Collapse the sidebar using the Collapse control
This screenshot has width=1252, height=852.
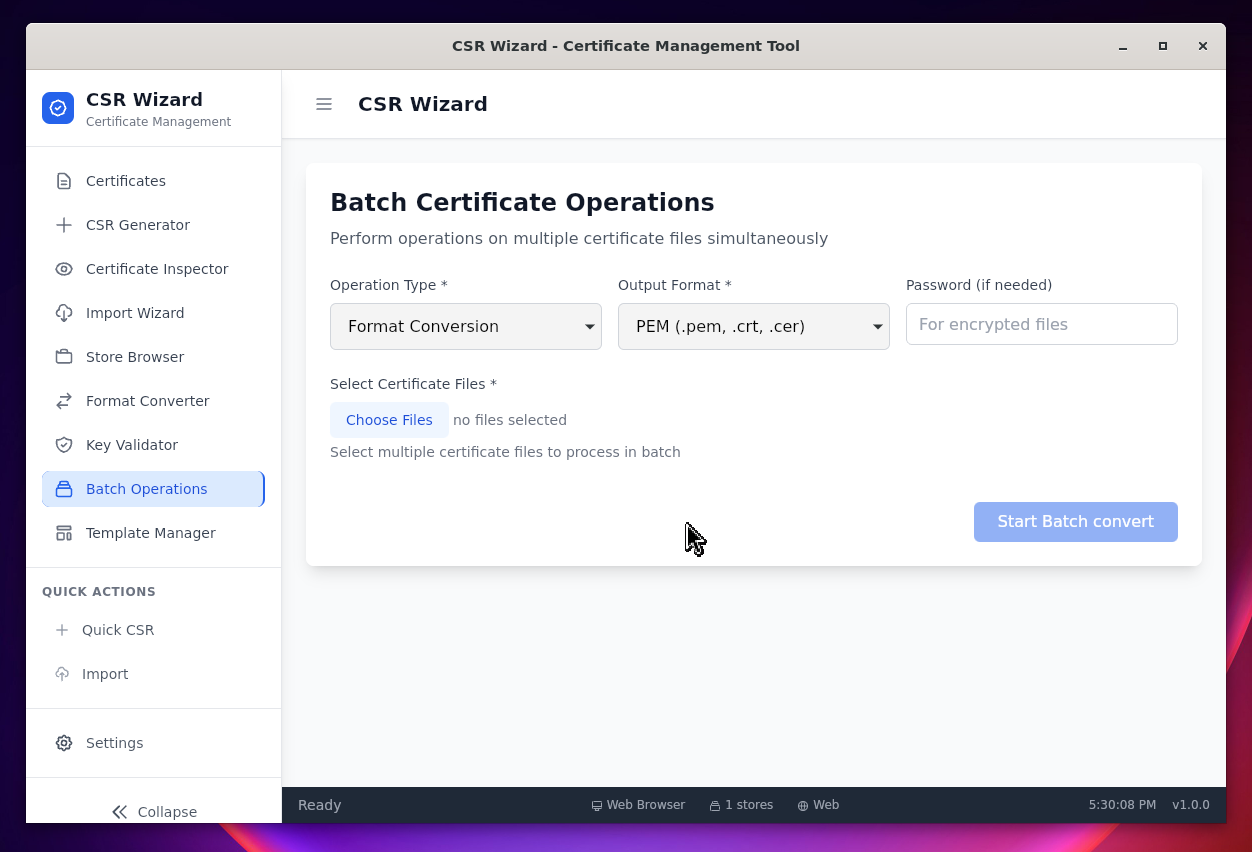(x=154, y=812)
